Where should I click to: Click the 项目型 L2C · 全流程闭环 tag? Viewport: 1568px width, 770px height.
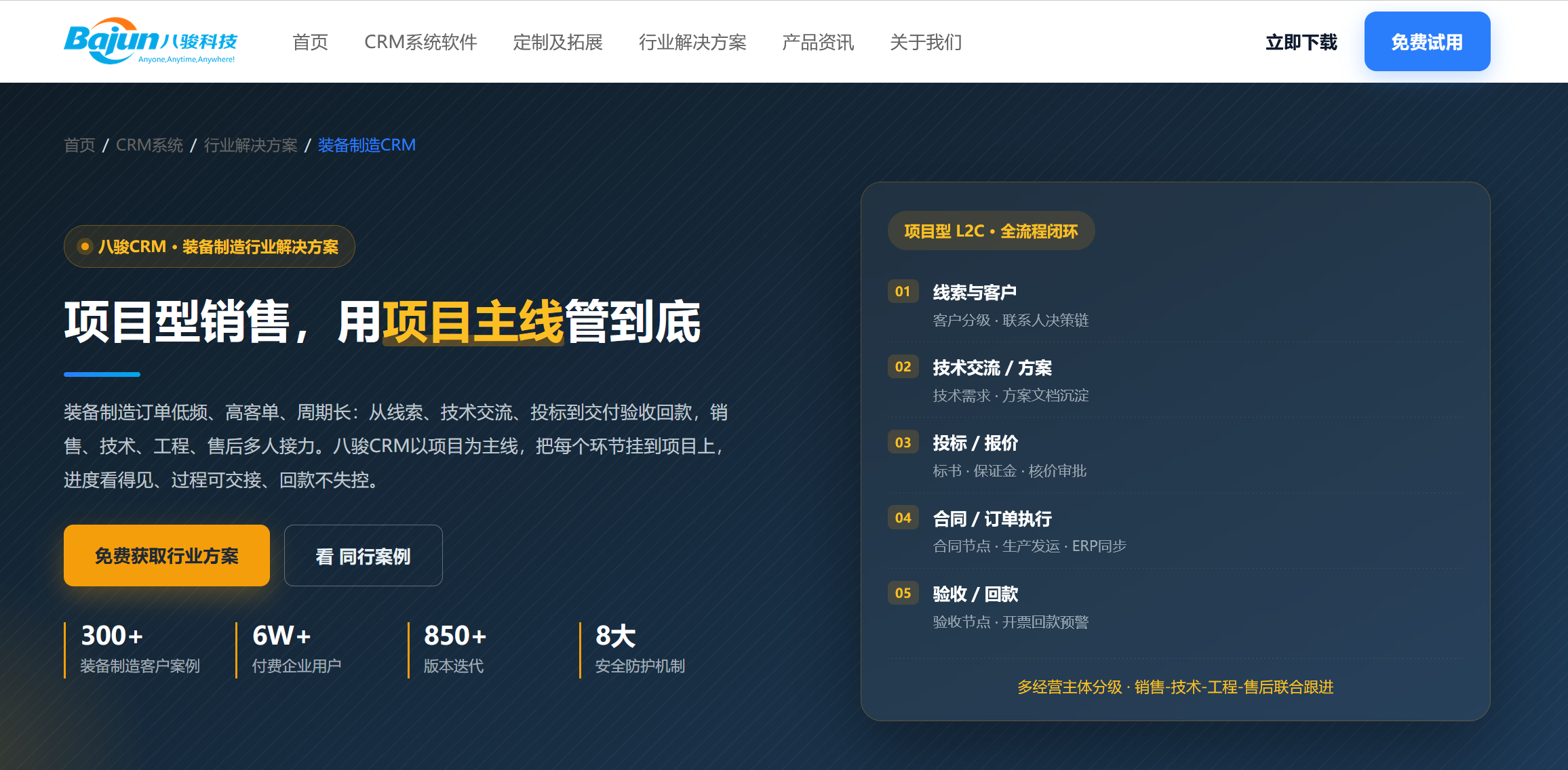991,230
